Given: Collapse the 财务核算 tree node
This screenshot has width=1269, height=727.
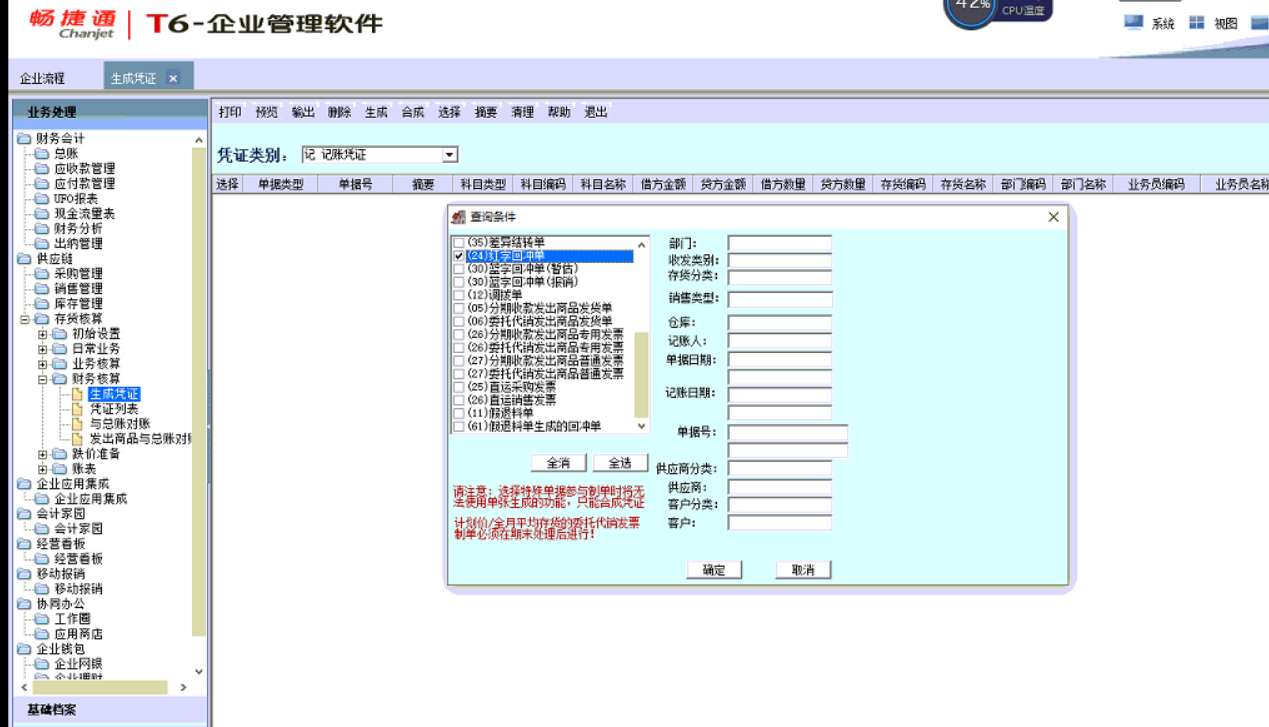Looking at the screenshot, I should (x=43, y=379).
